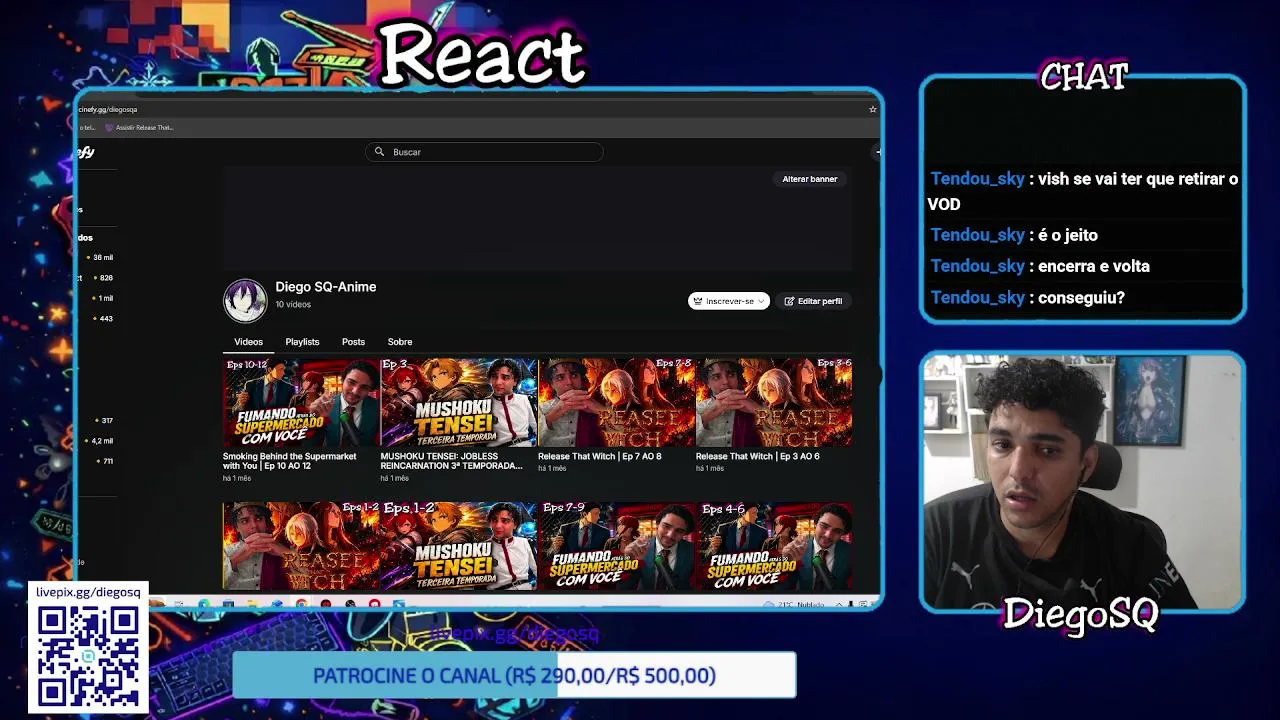This screenshot has width=1280, height=720.
Task: Bookmark the page with the star icon
Action: pos(872,109)
